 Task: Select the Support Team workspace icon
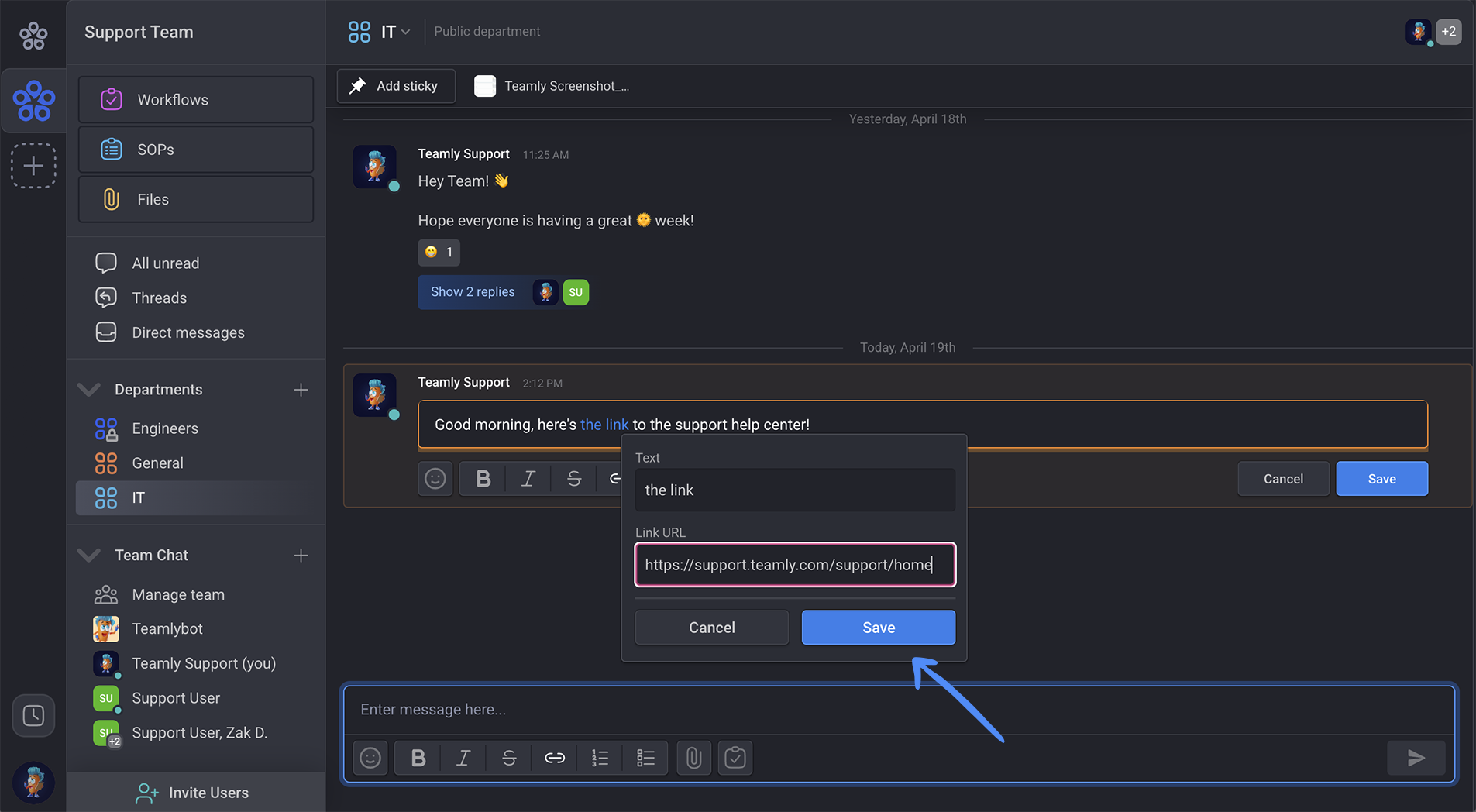point(34,101)
